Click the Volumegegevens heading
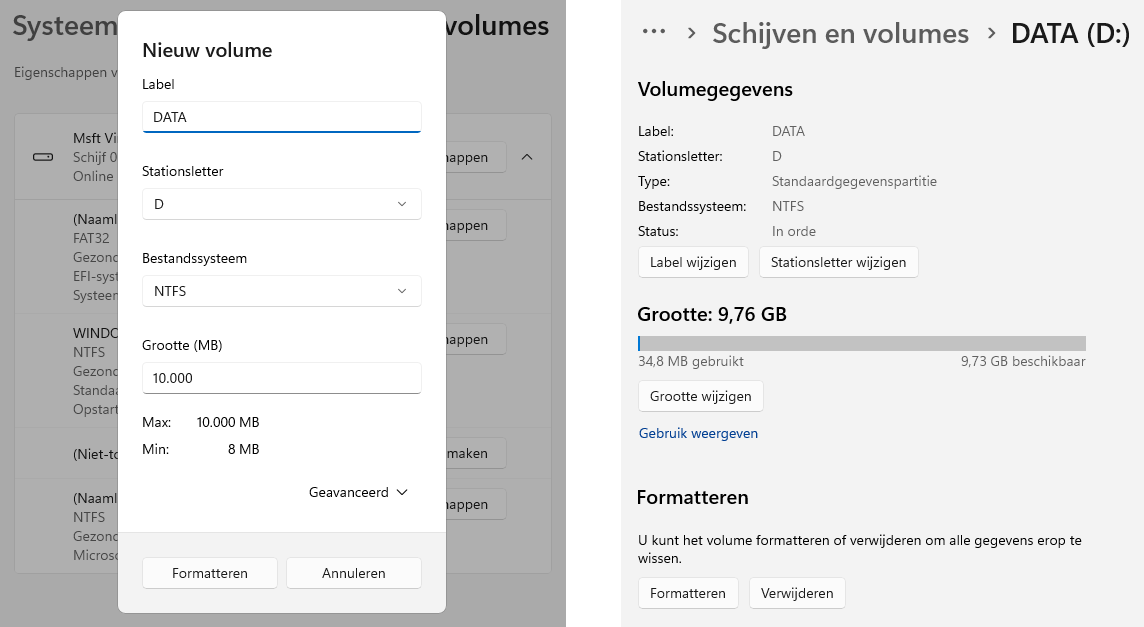 [x=715, y=89]
